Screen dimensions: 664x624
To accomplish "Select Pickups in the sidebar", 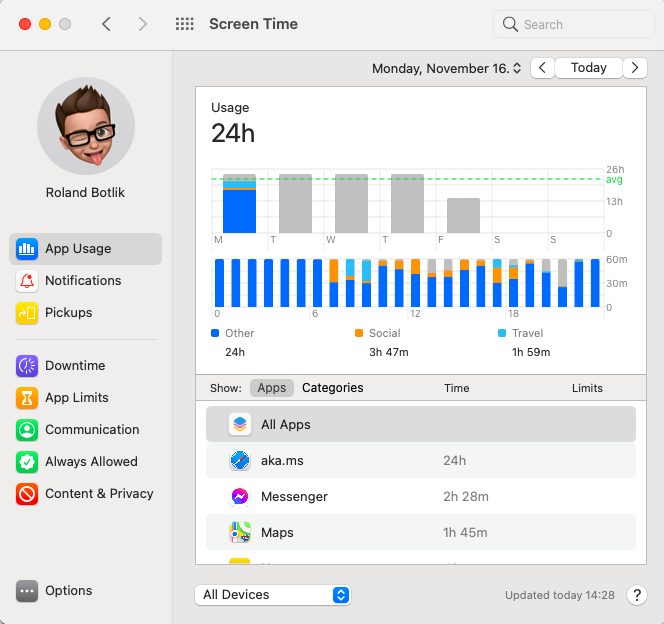I will [86, 313].
